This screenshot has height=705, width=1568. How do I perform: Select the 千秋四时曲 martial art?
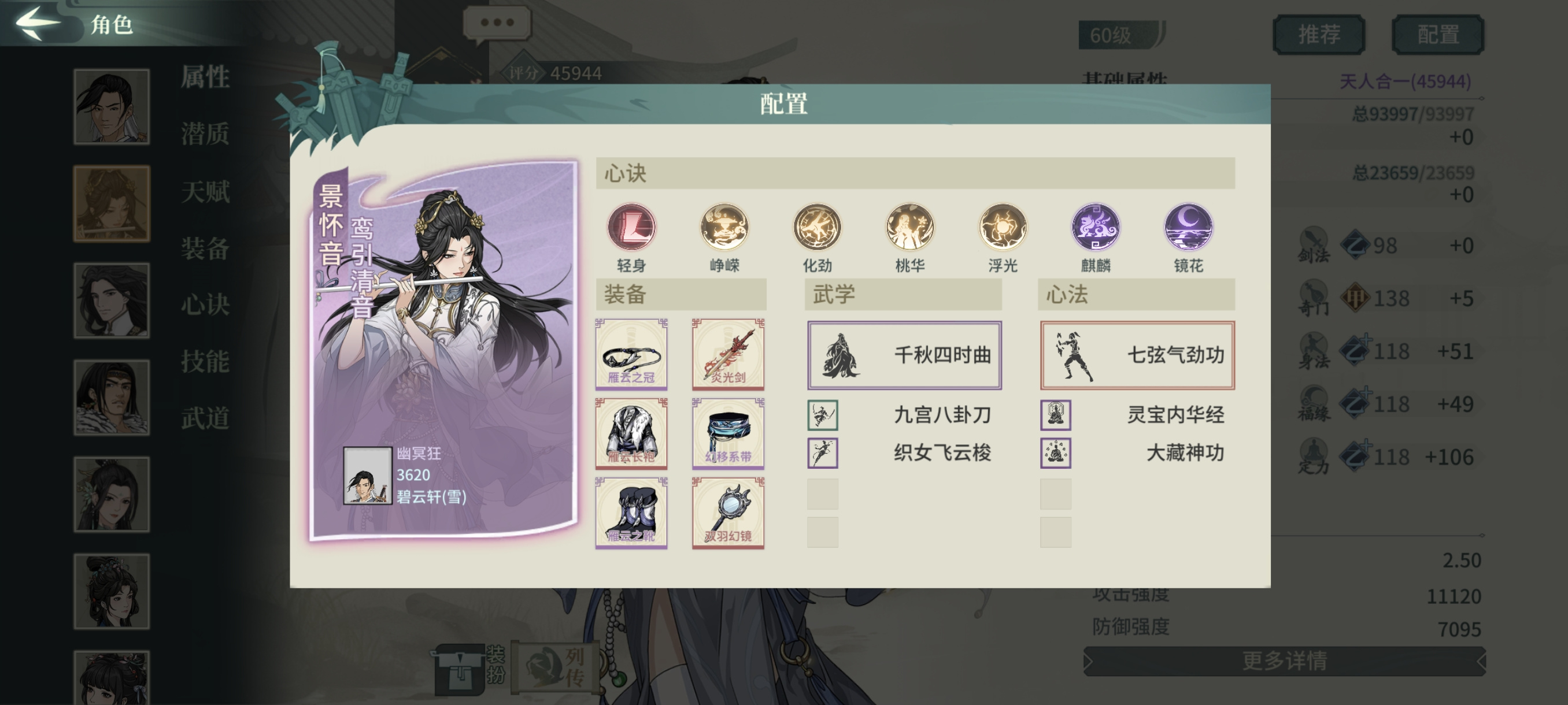904,355
